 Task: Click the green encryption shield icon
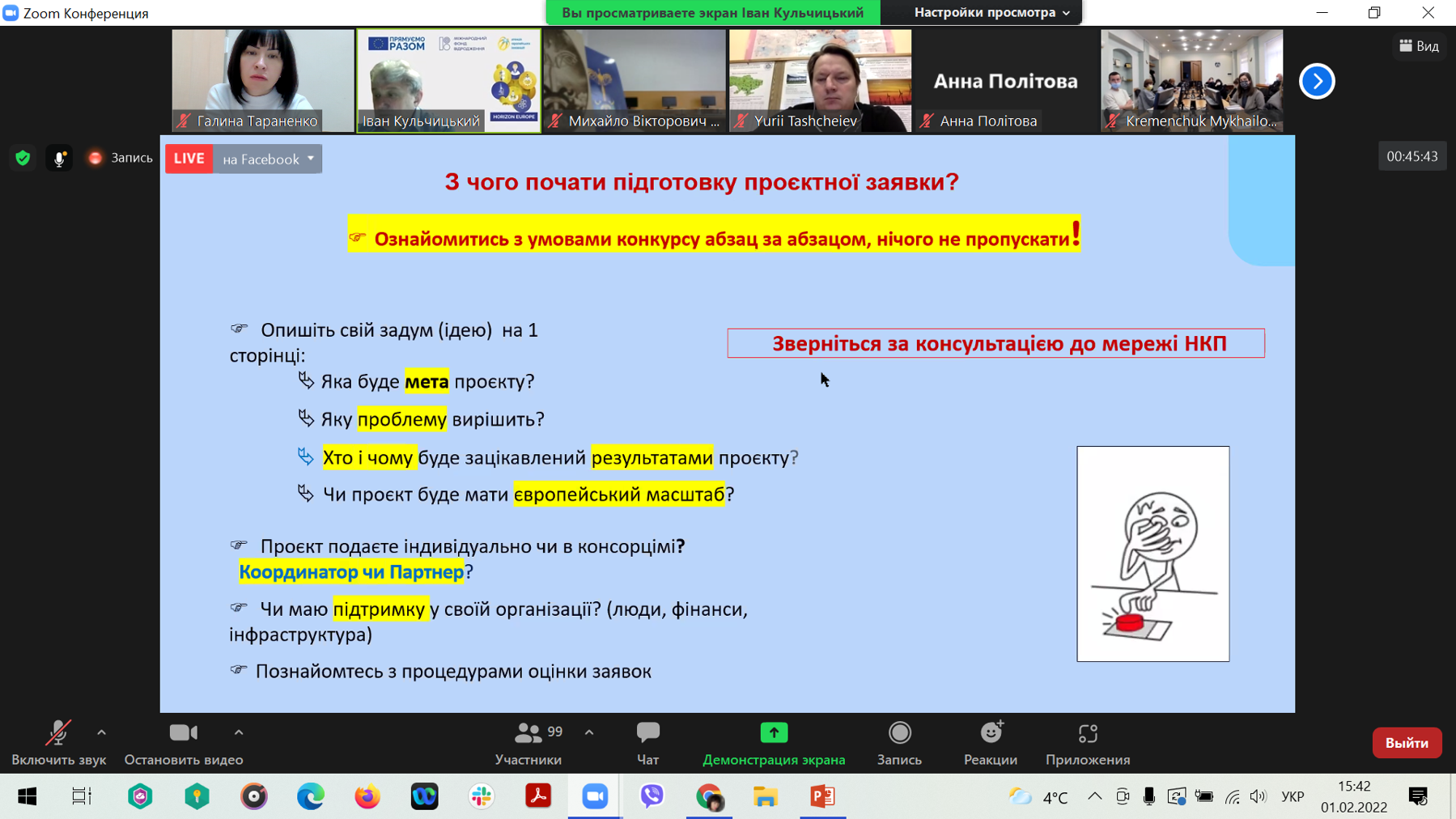tap(23, 159)
